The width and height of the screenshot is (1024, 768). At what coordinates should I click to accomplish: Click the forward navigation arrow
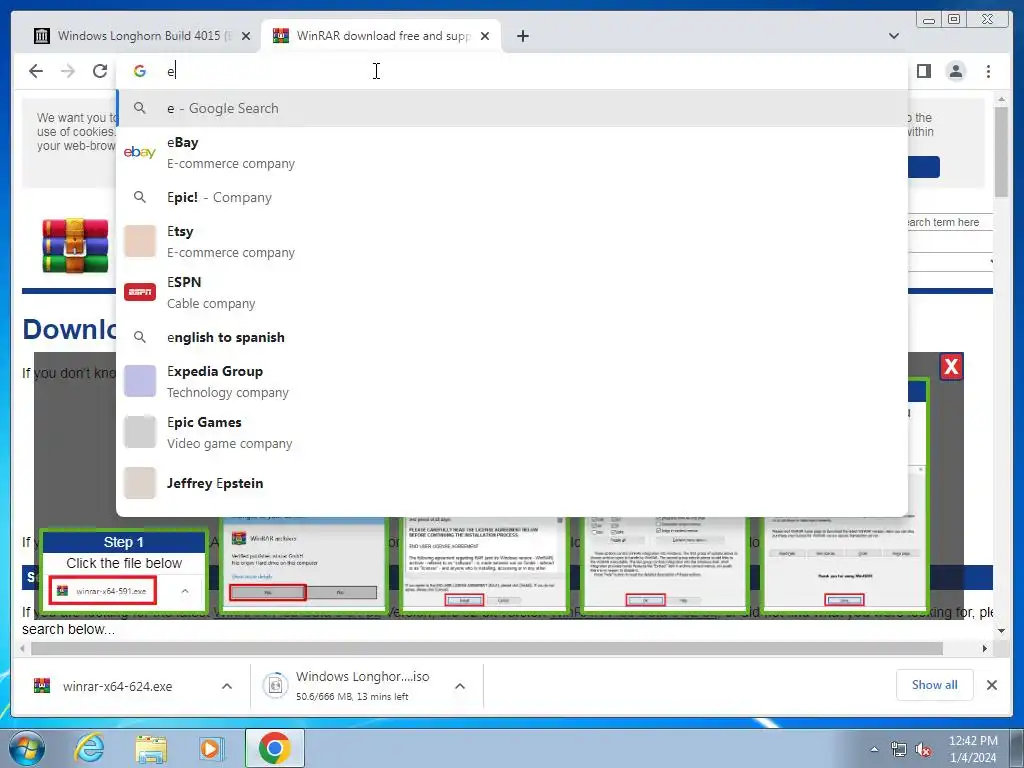[68, 71]
